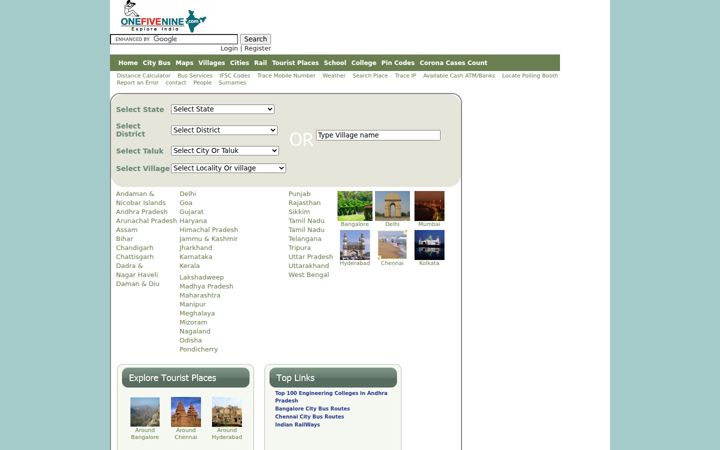Open the Login link
This screenshot has width=720, height=450.
click(x=229, y=48)
